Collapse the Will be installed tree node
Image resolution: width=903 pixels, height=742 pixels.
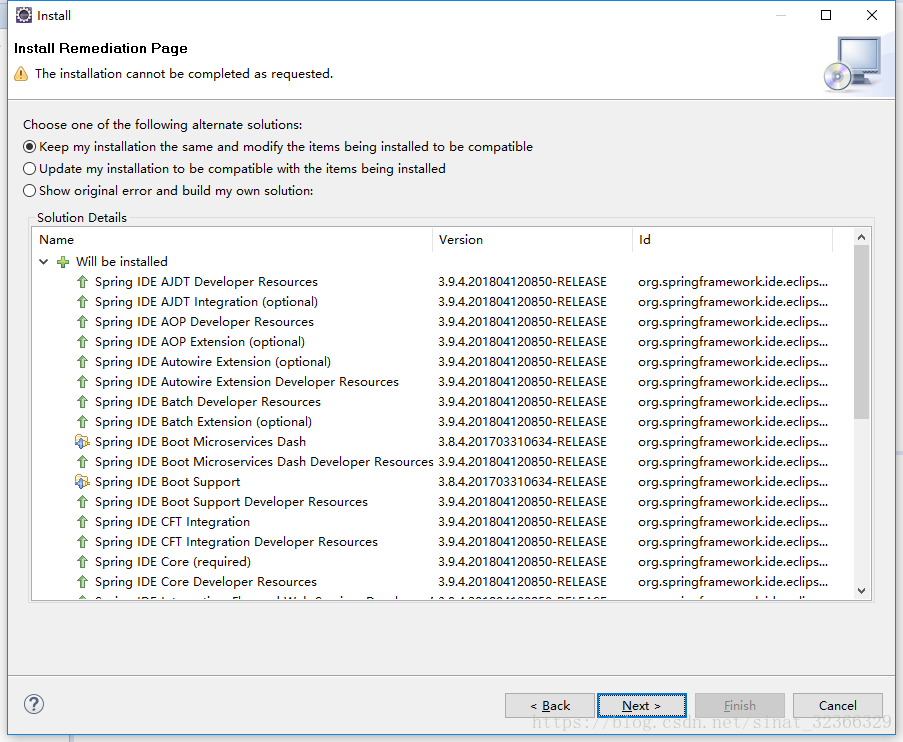[x=44, y=262]
